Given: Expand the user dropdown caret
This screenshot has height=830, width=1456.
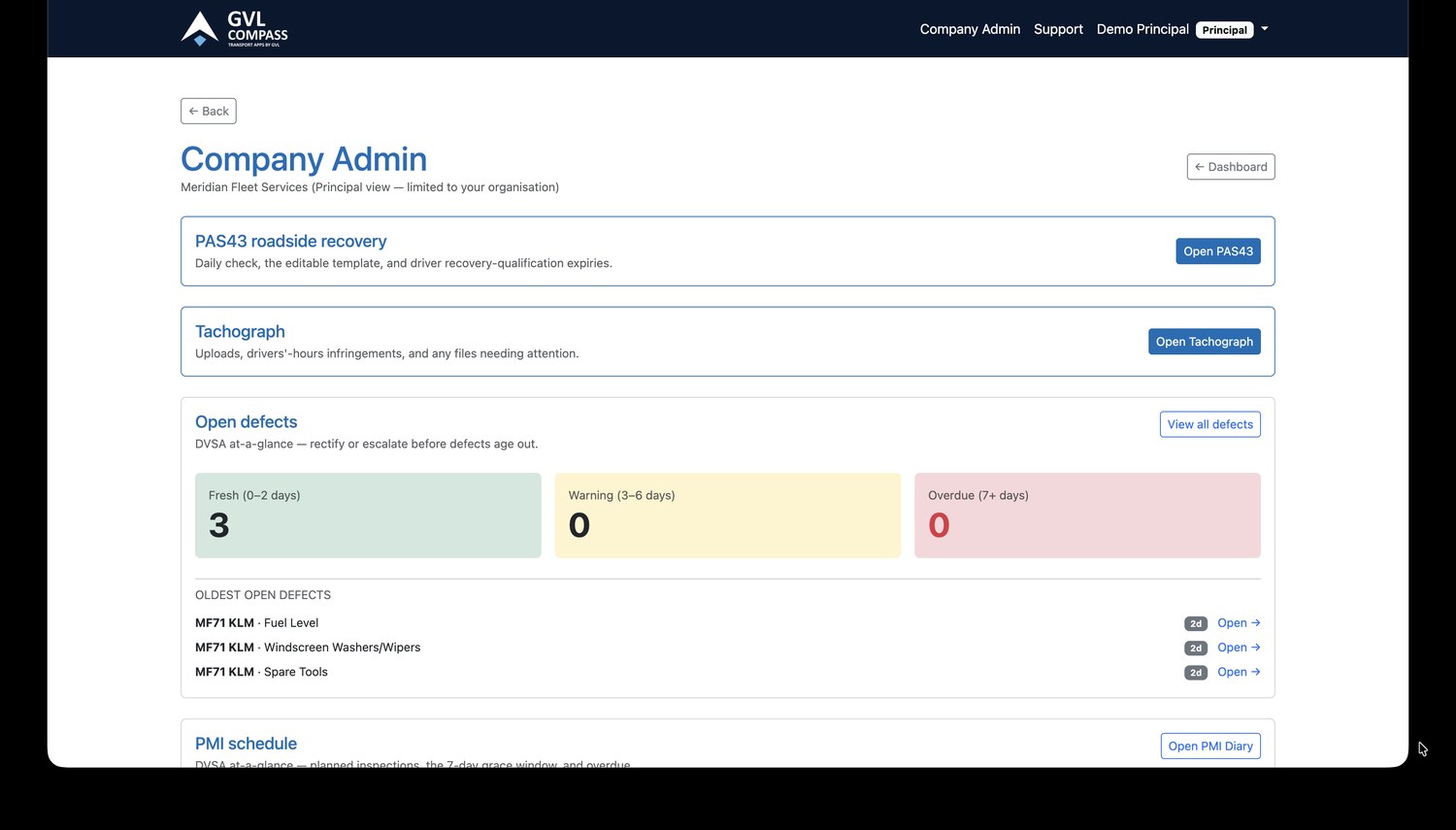Looking at the screenshot, I should 1265,29.
